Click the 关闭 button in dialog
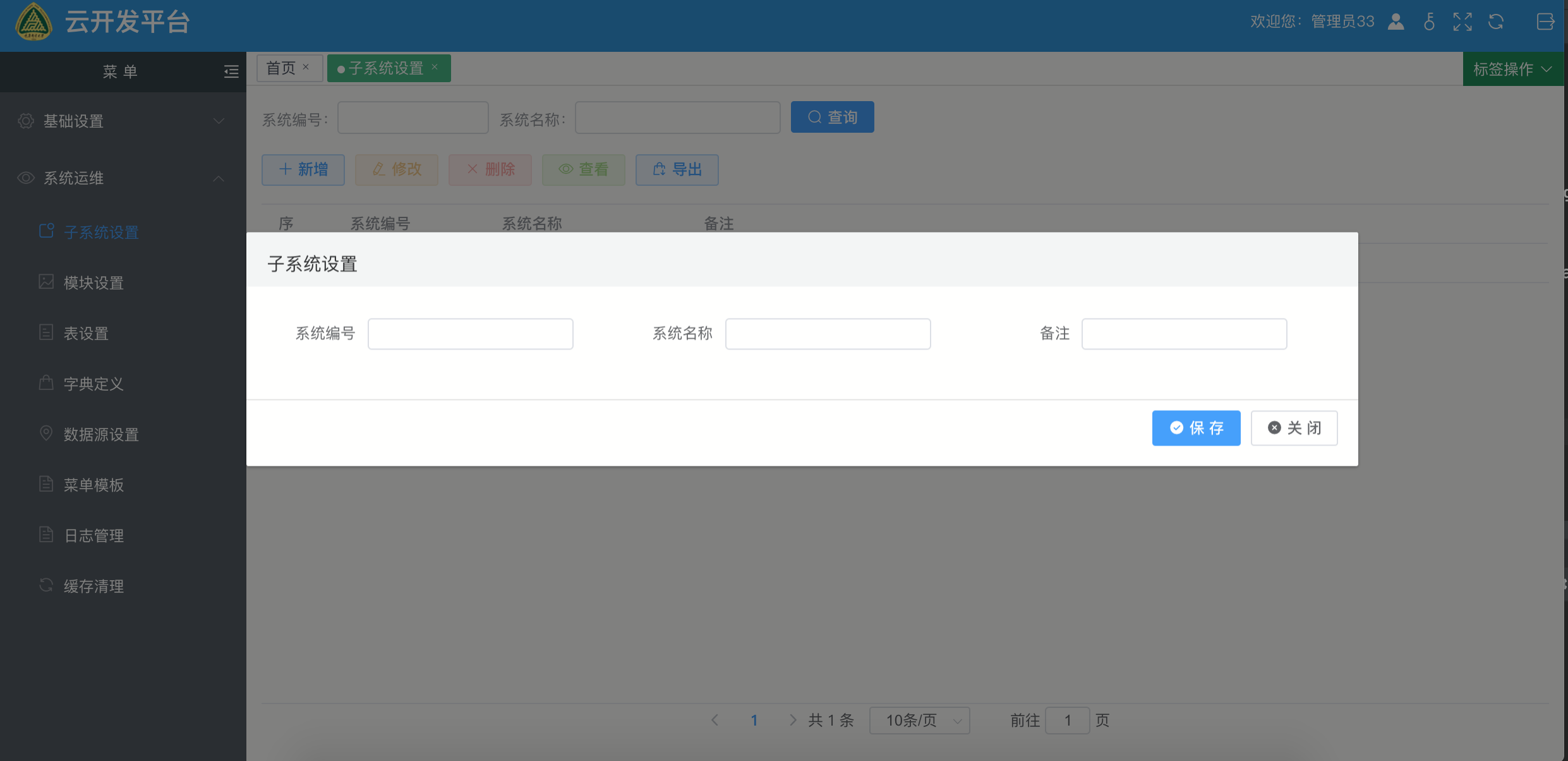This screenshot has height=761, width=1568. [1294, 428]
